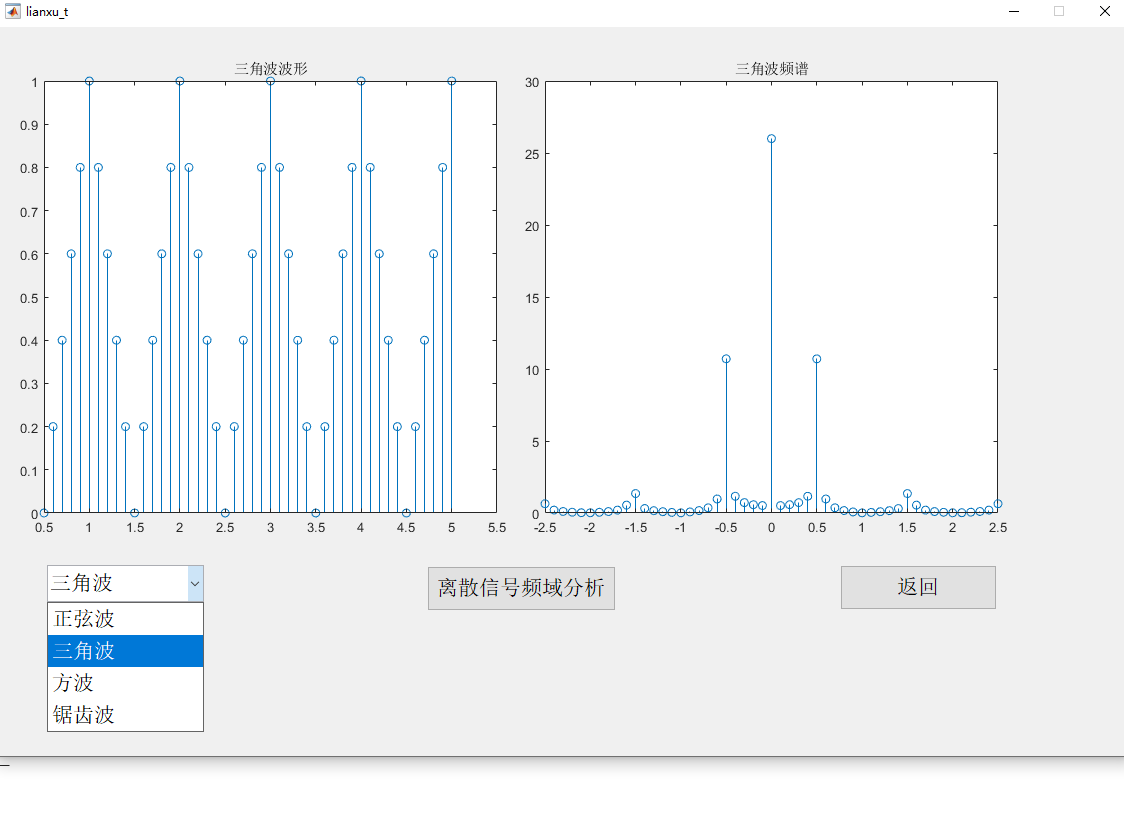1124x824 pixels.
Task: Click the tallest spectrum stem near frequency 0
Action: (771, 139)
